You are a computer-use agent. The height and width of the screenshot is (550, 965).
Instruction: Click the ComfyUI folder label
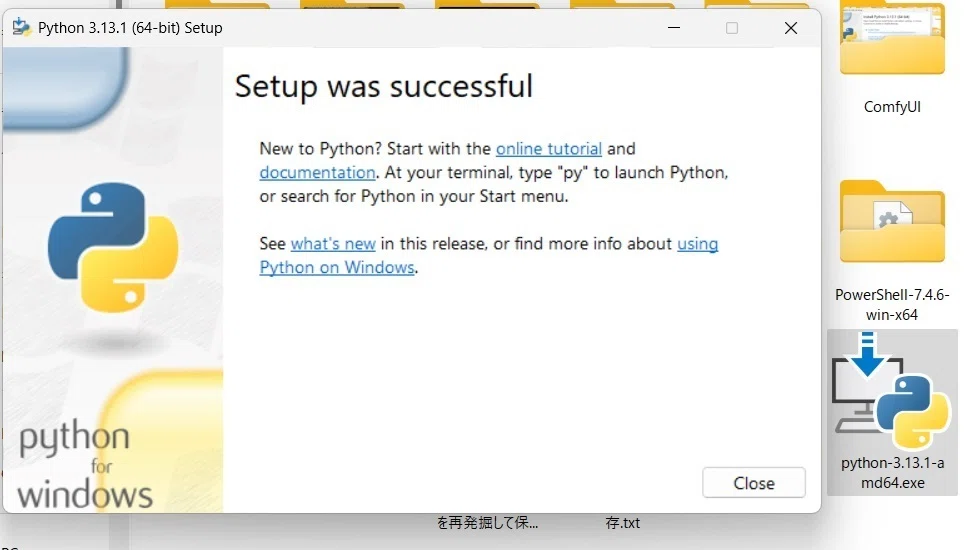point(892,107)
